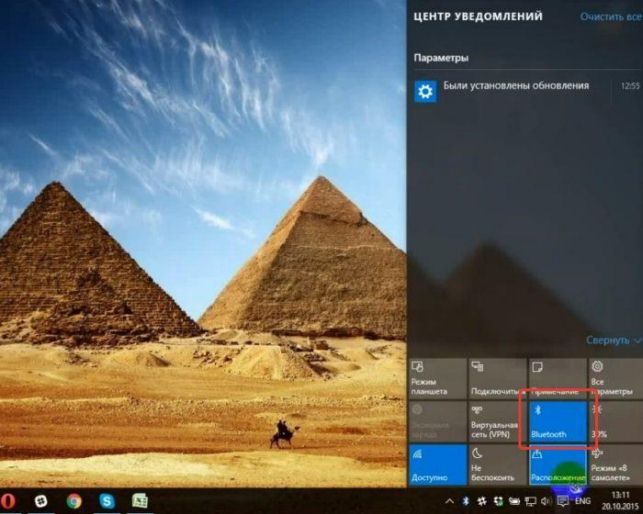Click the settings gear notification icon
The image size is (643, 514).
(425, 91)
